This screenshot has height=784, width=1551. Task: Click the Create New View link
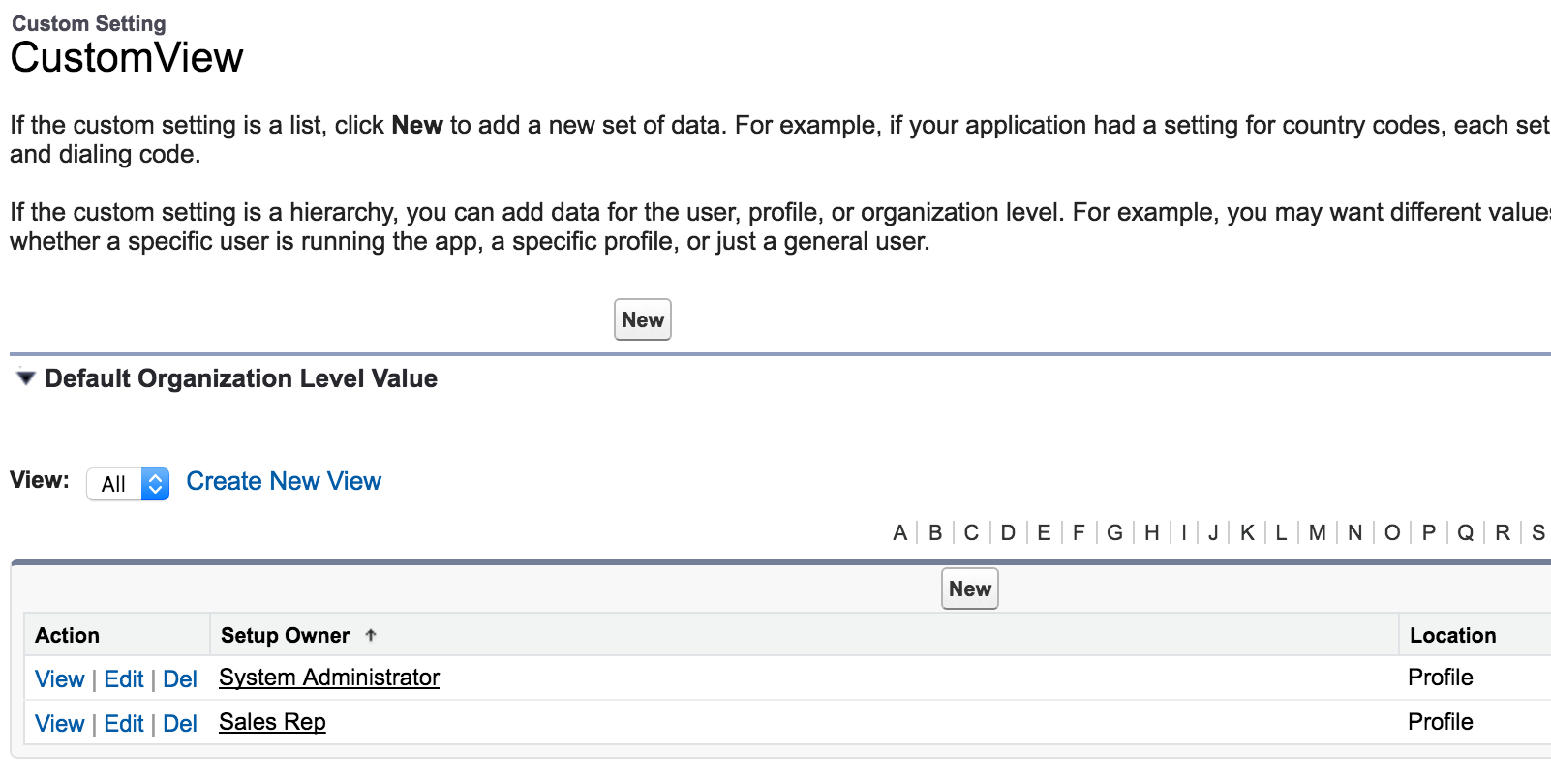click(284, 481)
